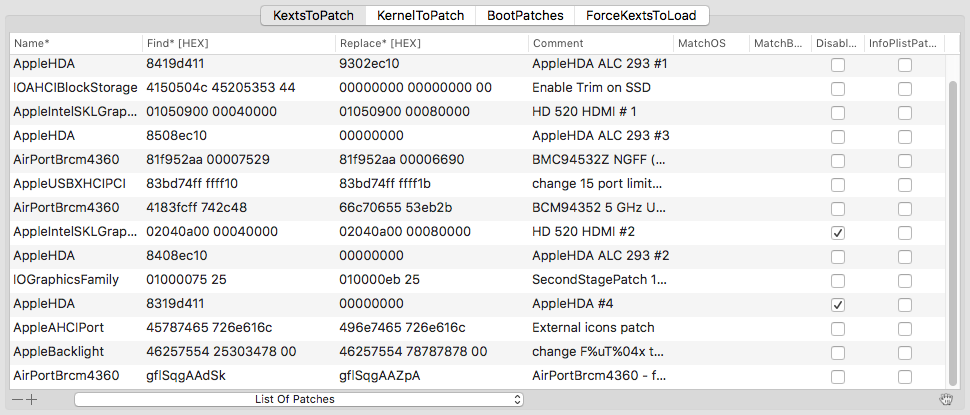Click the Name* column header

point(75,43)
